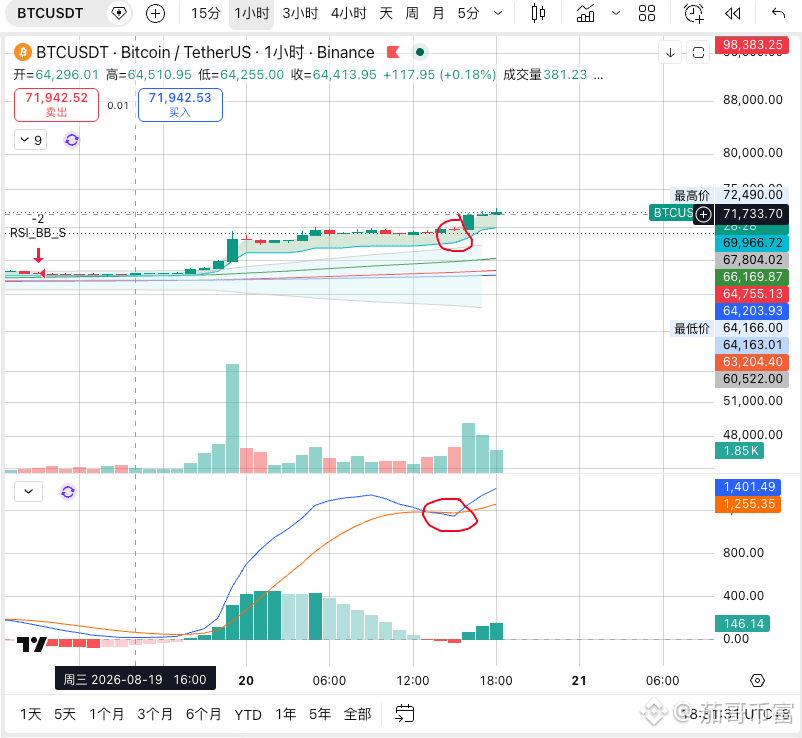802x738 pixels.
Task: Click the 1,255.35 signal value label
Action: pyautogui.click(x=748, y=504)
